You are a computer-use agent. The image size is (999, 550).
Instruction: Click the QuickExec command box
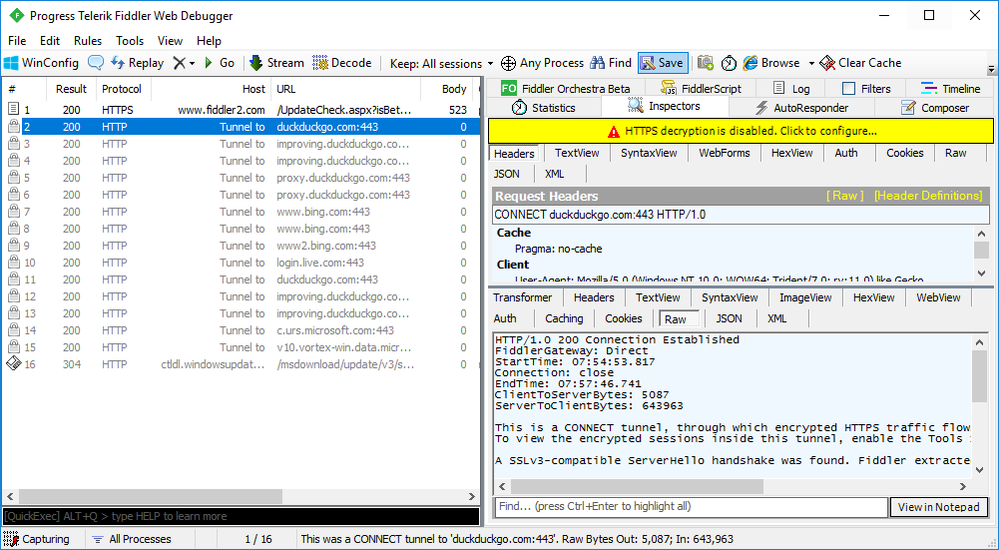point(240,516)
